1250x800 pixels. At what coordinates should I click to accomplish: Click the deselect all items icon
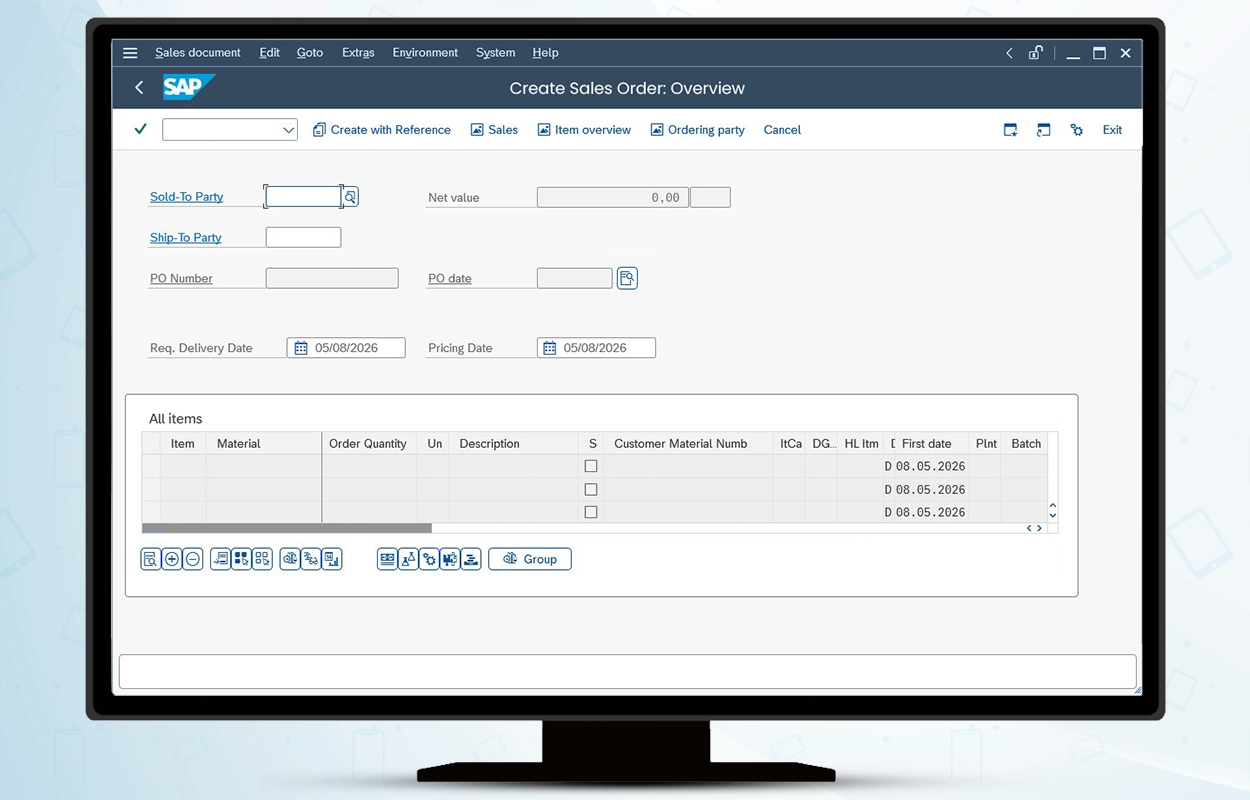point(262,559)
